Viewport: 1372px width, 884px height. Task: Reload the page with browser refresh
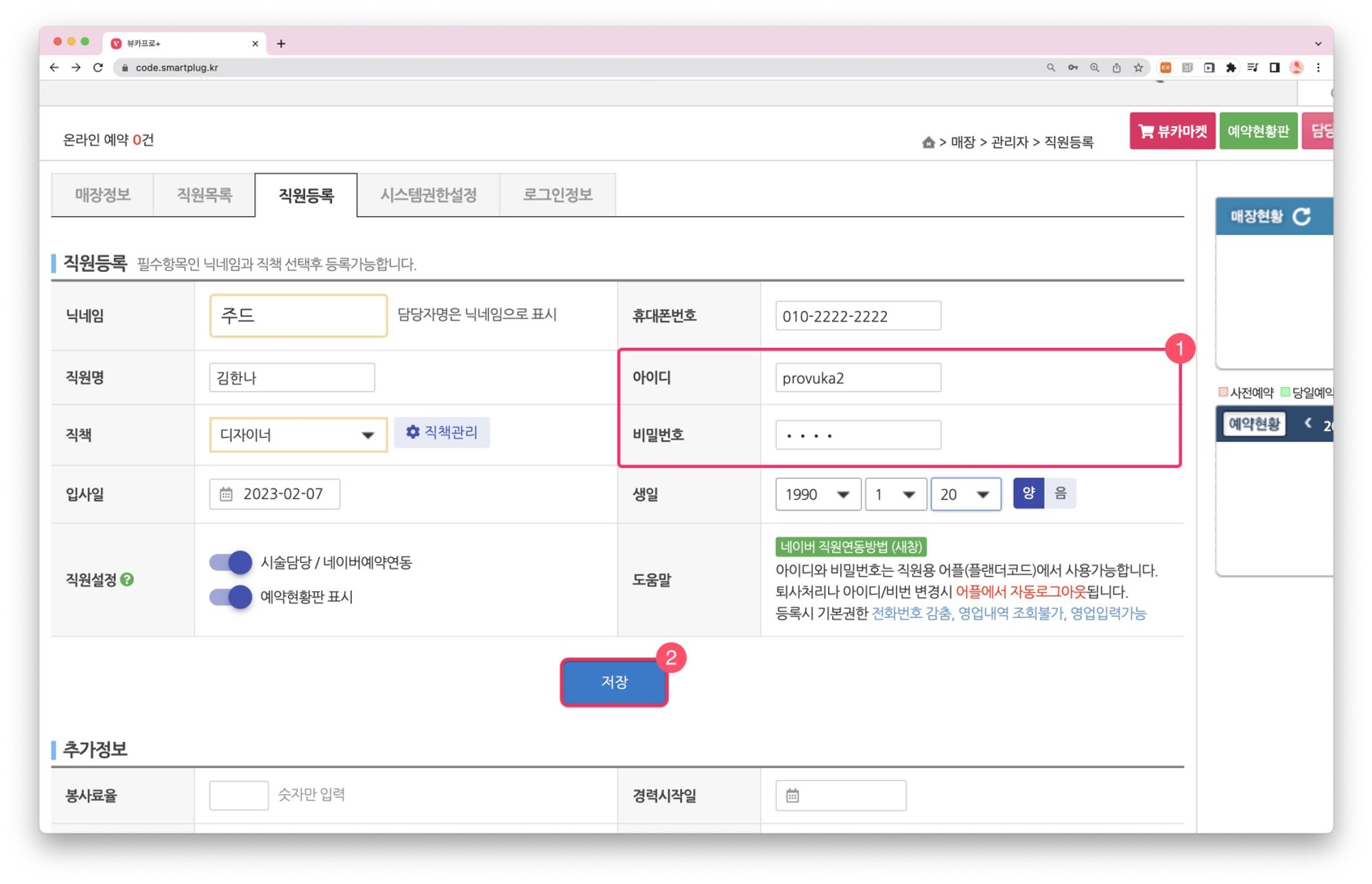tap(98, 67)
